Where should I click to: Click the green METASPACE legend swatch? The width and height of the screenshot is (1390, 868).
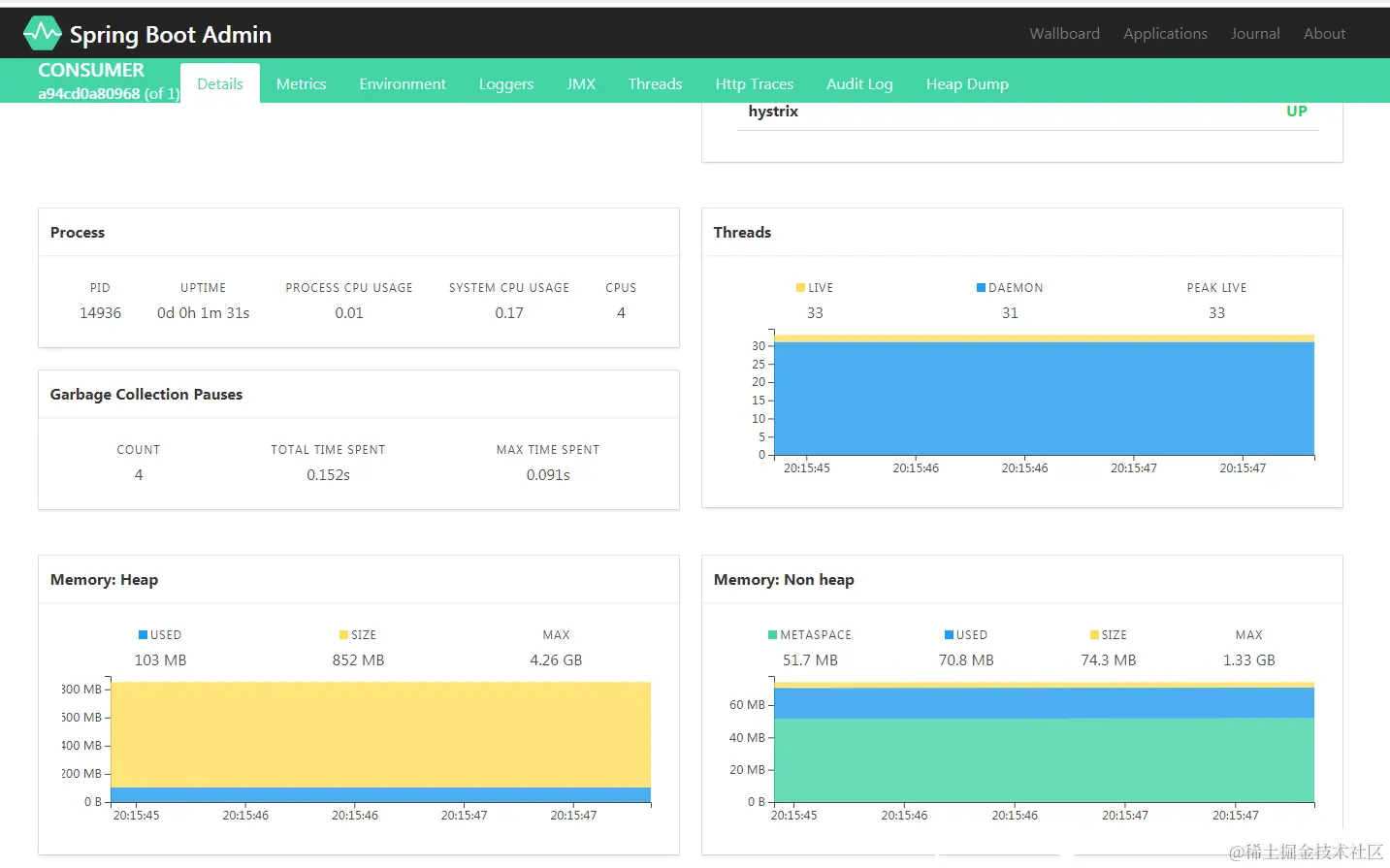772,635
